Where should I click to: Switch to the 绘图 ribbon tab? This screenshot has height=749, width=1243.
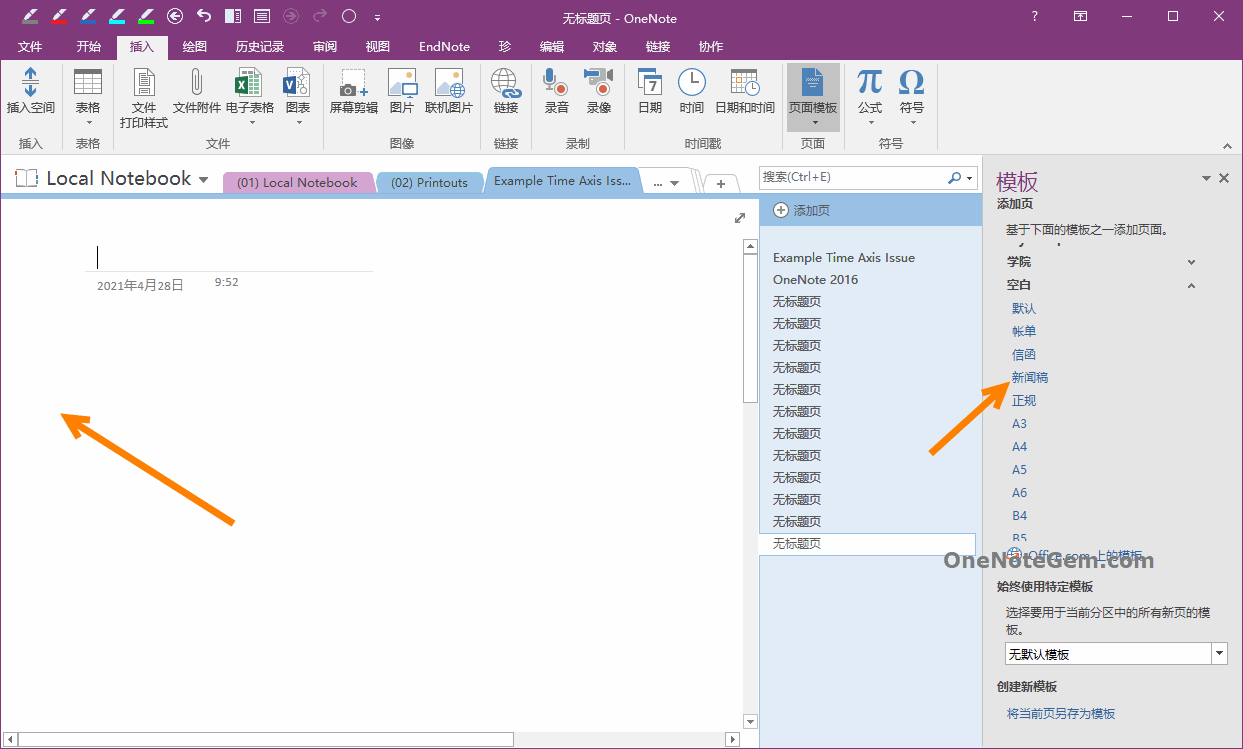194,47
